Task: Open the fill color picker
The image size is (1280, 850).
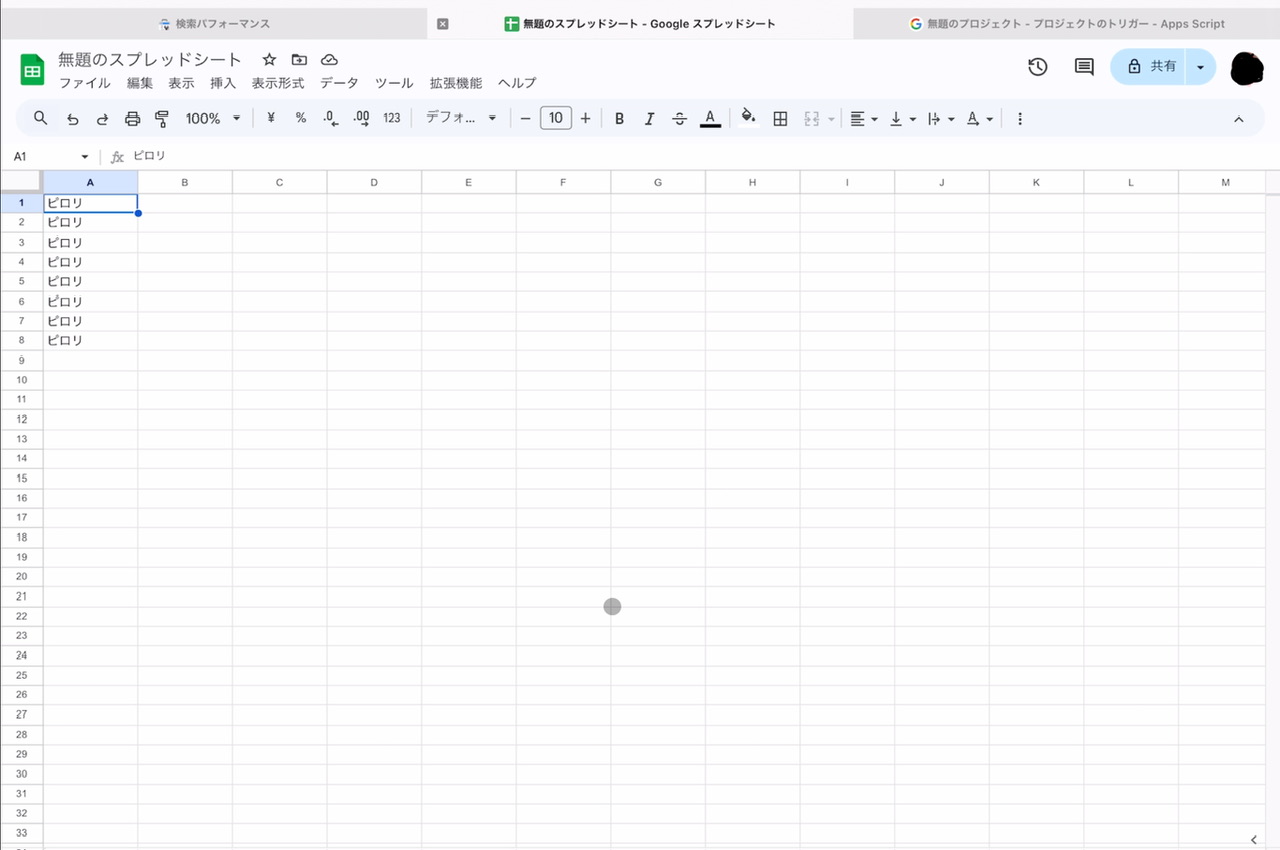Action: pos(748,118)
